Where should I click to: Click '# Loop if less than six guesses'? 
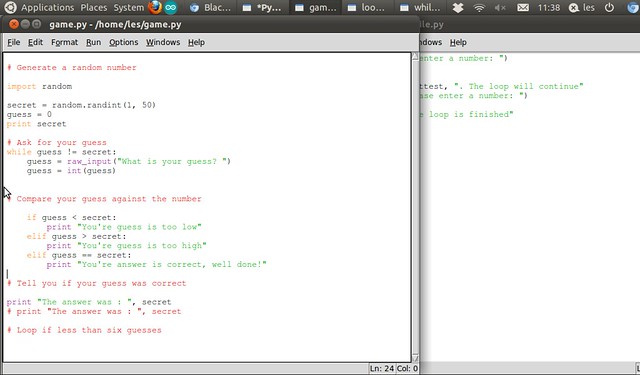tap(84, 331)
